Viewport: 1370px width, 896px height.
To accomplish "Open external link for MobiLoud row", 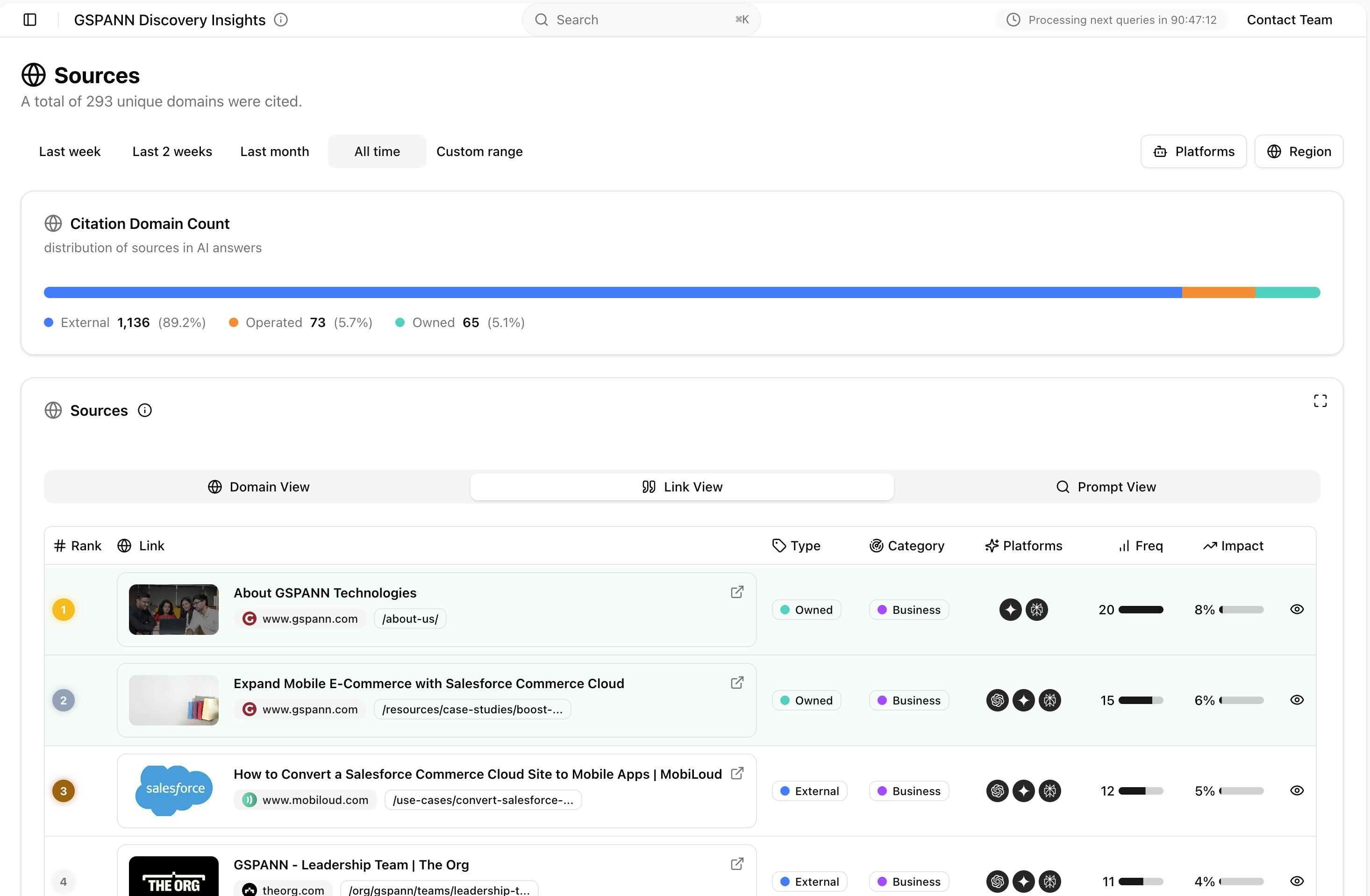I will (x=737, y=774).
